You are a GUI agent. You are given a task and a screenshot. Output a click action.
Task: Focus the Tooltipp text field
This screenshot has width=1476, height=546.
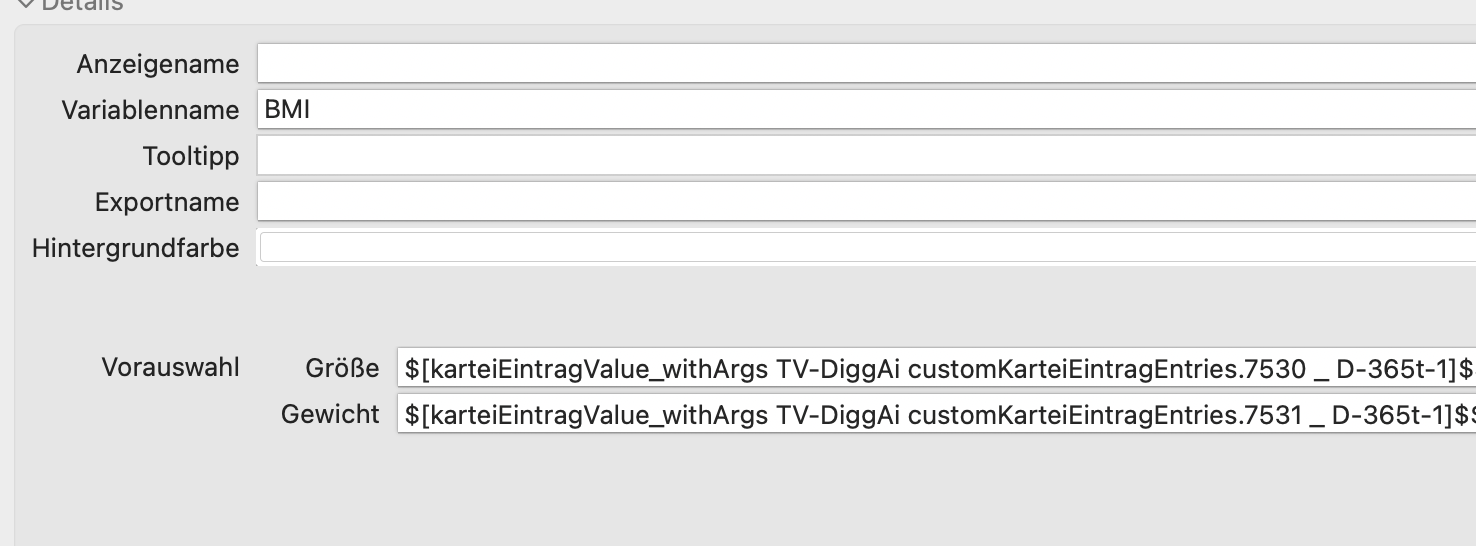point(866,156)
